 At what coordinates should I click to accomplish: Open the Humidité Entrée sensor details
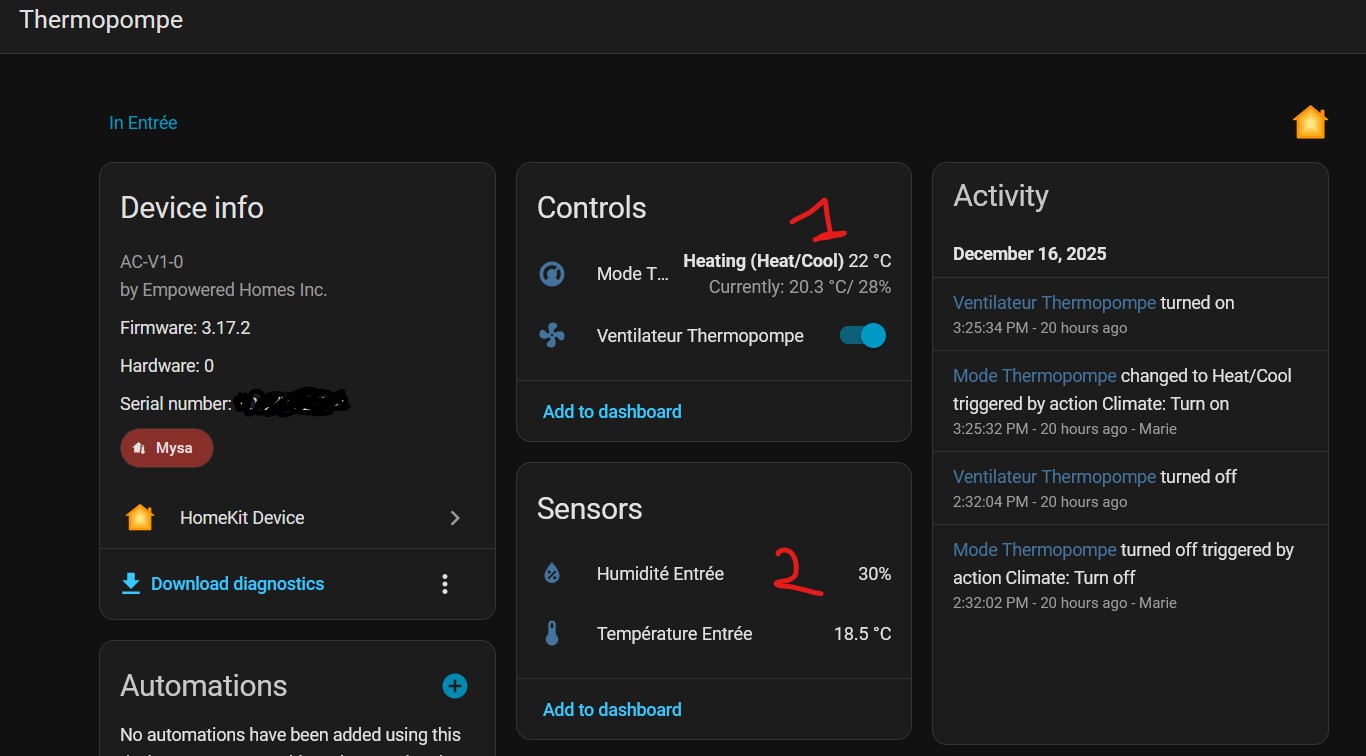click(660, 574)
